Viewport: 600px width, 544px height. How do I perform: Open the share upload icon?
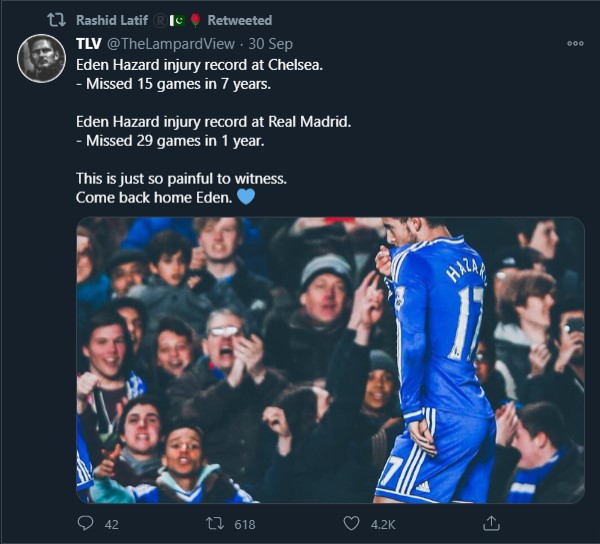click(x=491, y=523)
